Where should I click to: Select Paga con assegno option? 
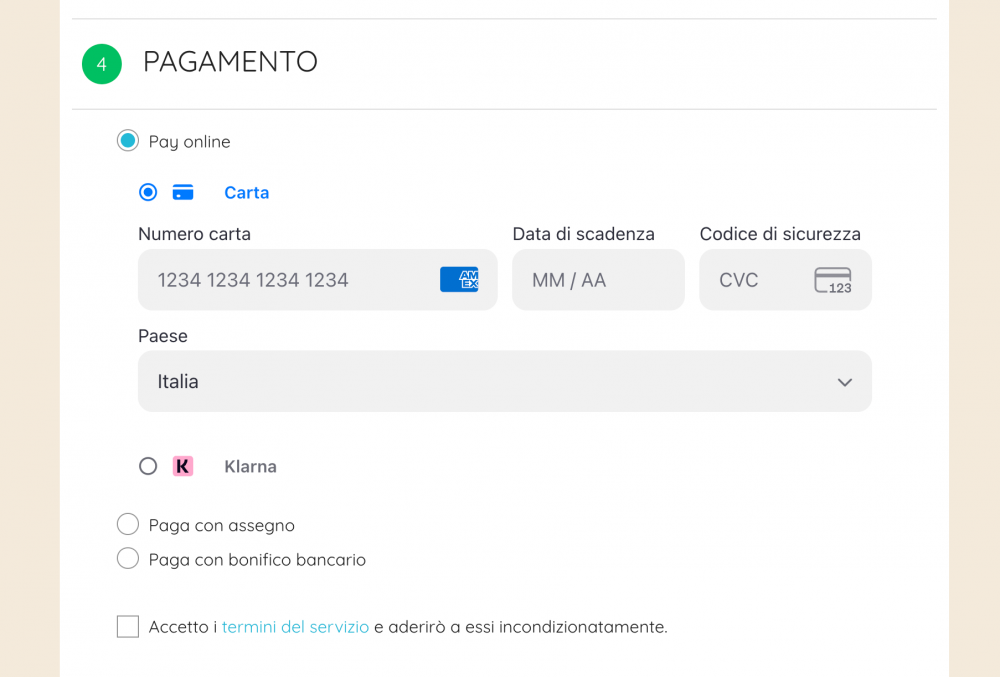tap(127, 524)
